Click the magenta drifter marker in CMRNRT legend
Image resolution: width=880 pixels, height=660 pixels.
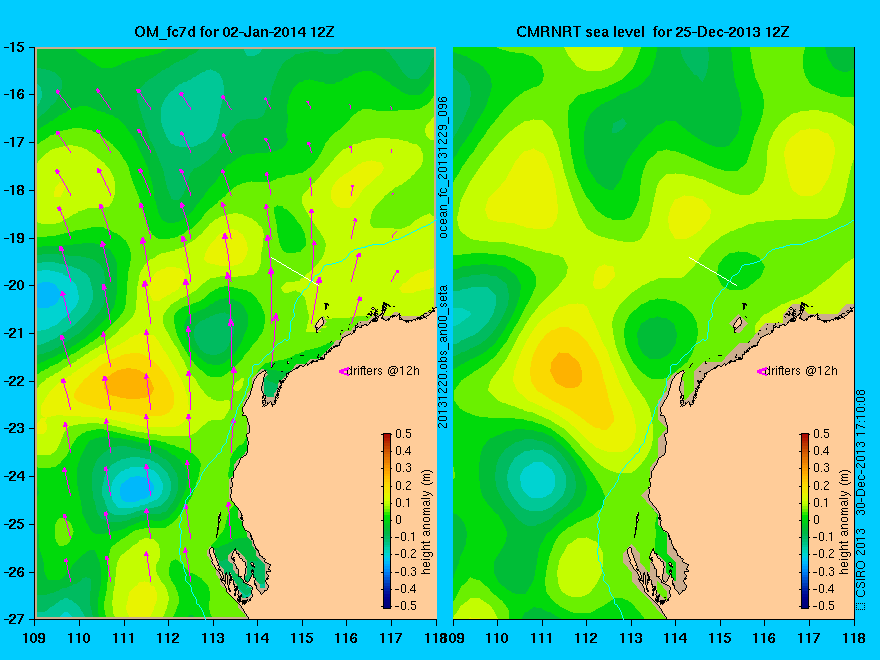(762, 371)
